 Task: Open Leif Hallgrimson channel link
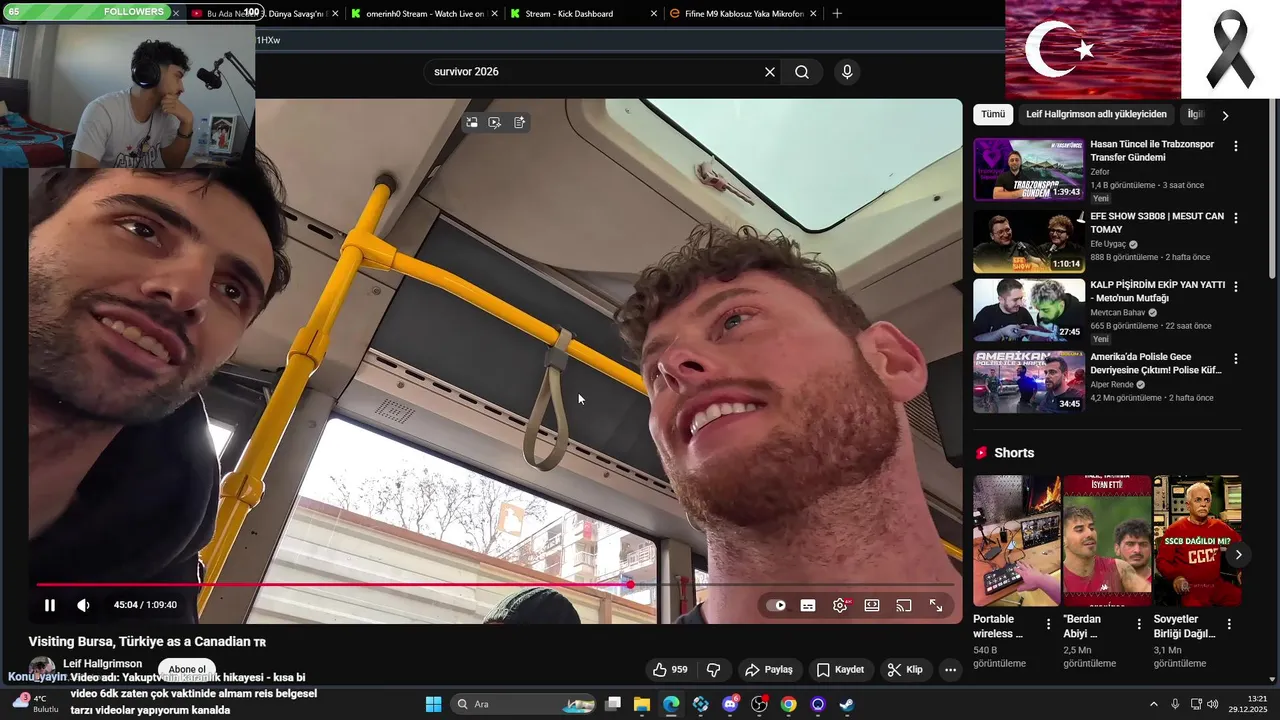[102, 663]
